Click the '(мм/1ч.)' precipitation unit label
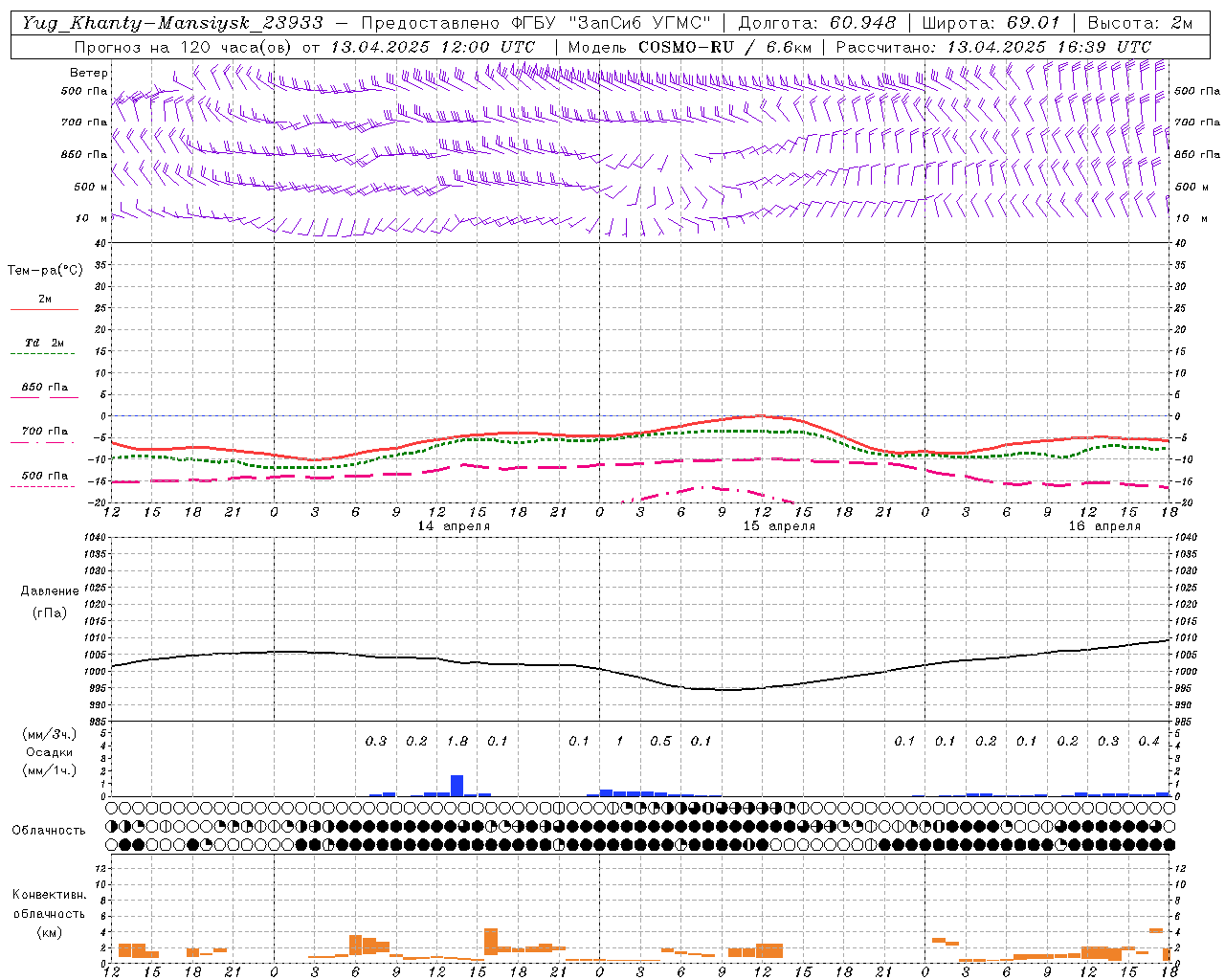The image size is (1225, 980). click(49, 770)
